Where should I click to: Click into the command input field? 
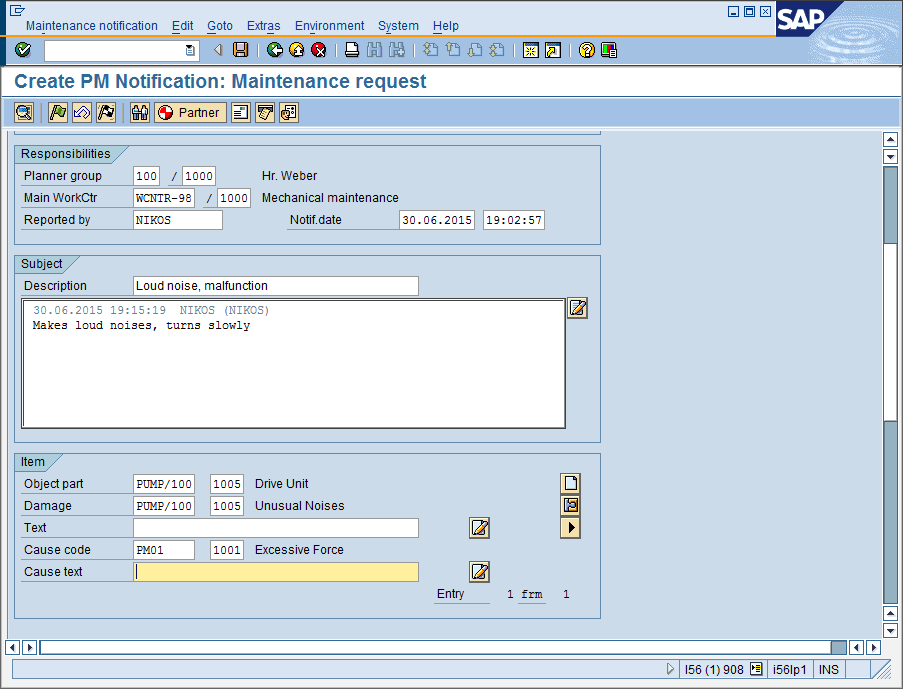click(115, 50)
